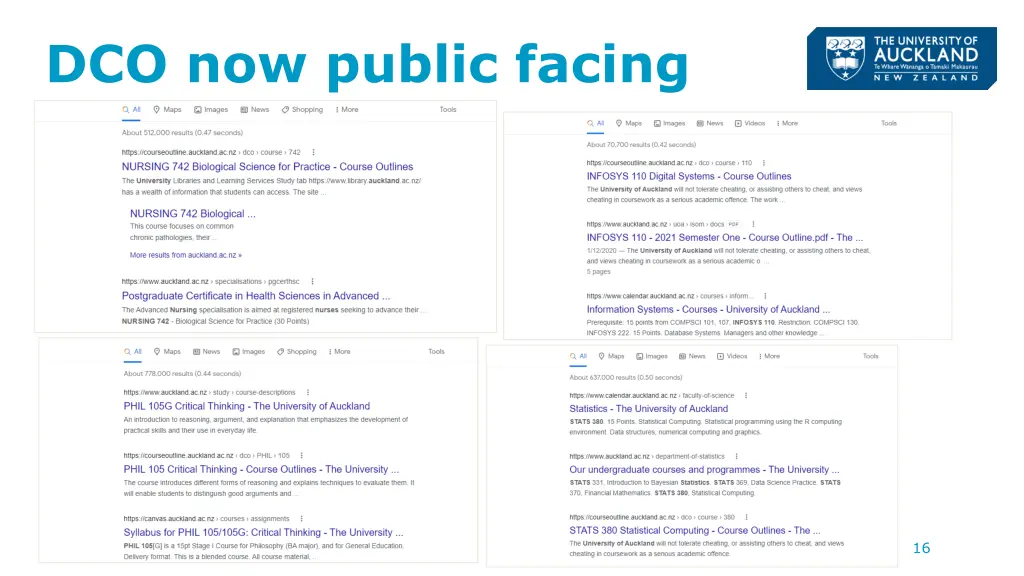Click Videos icon in STATS 380 results panel
1024x576 pixels.
(x=720, y=357)
